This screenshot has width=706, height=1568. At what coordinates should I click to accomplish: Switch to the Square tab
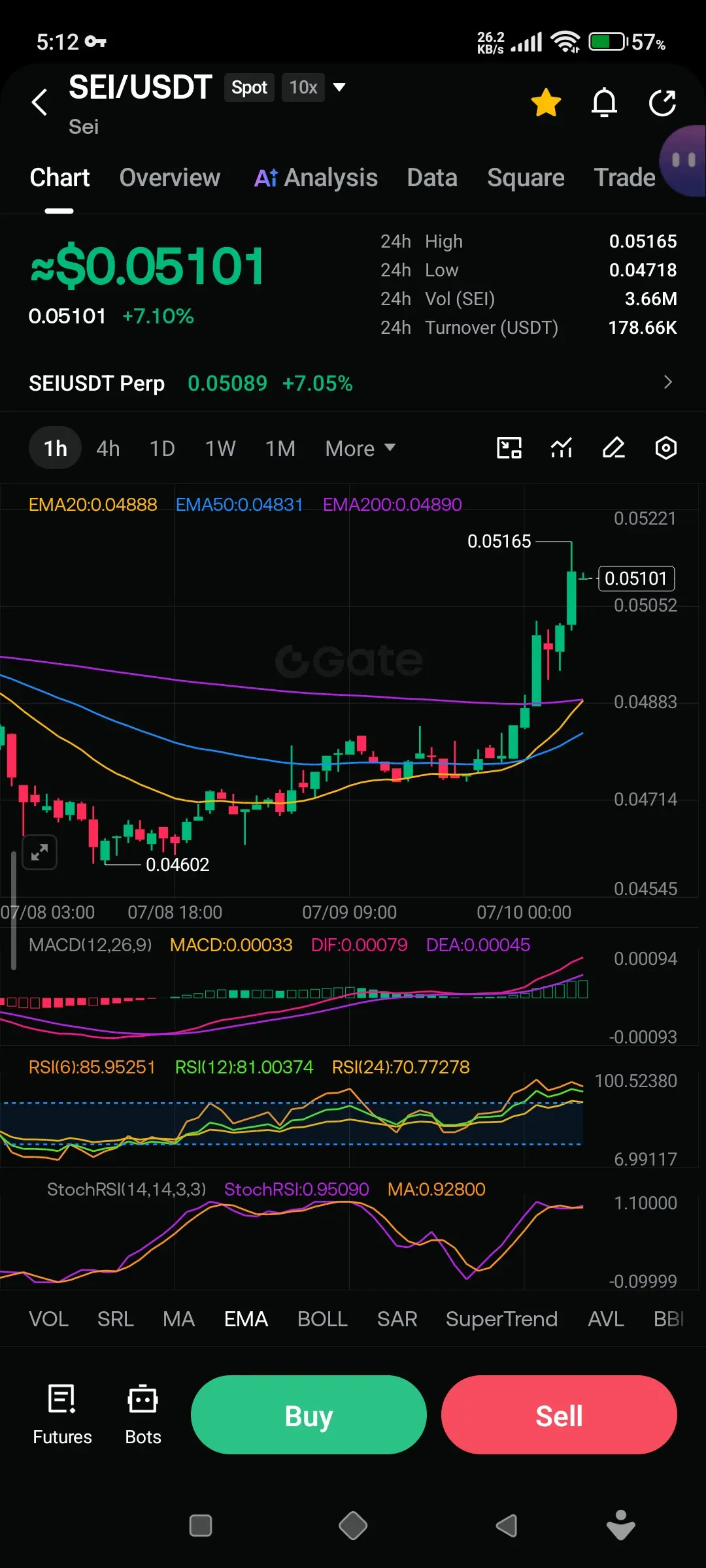coord(526,178)
